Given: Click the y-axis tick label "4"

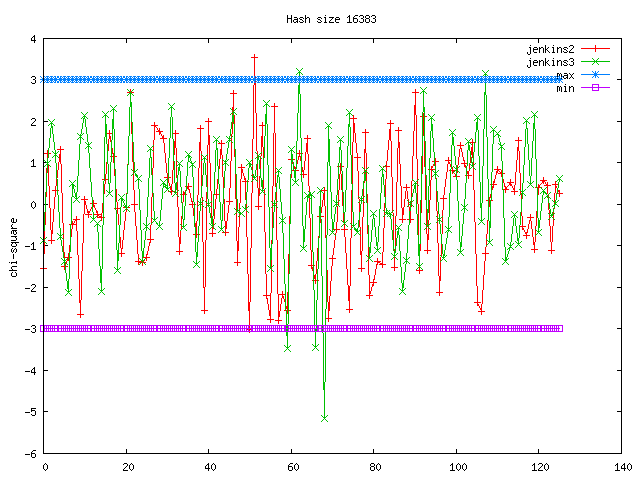Looking at the screenshot, I should click(x=33, y=39).
